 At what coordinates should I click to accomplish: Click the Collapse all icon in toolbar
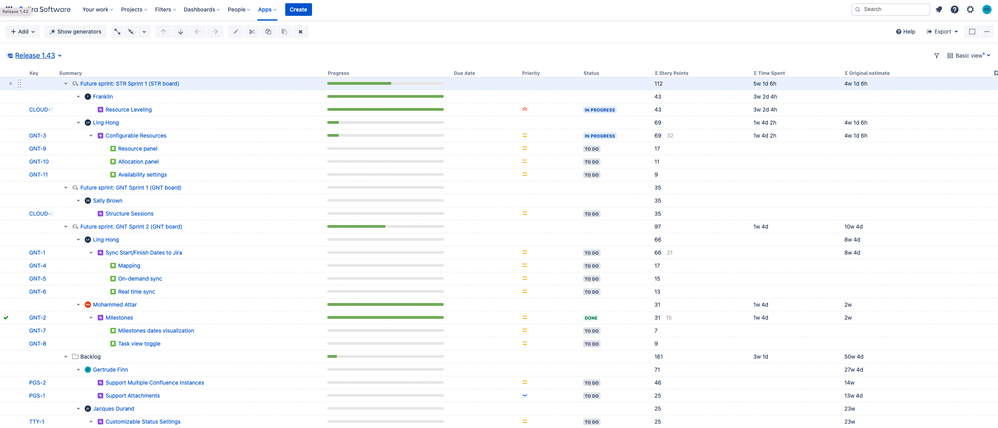130,31
